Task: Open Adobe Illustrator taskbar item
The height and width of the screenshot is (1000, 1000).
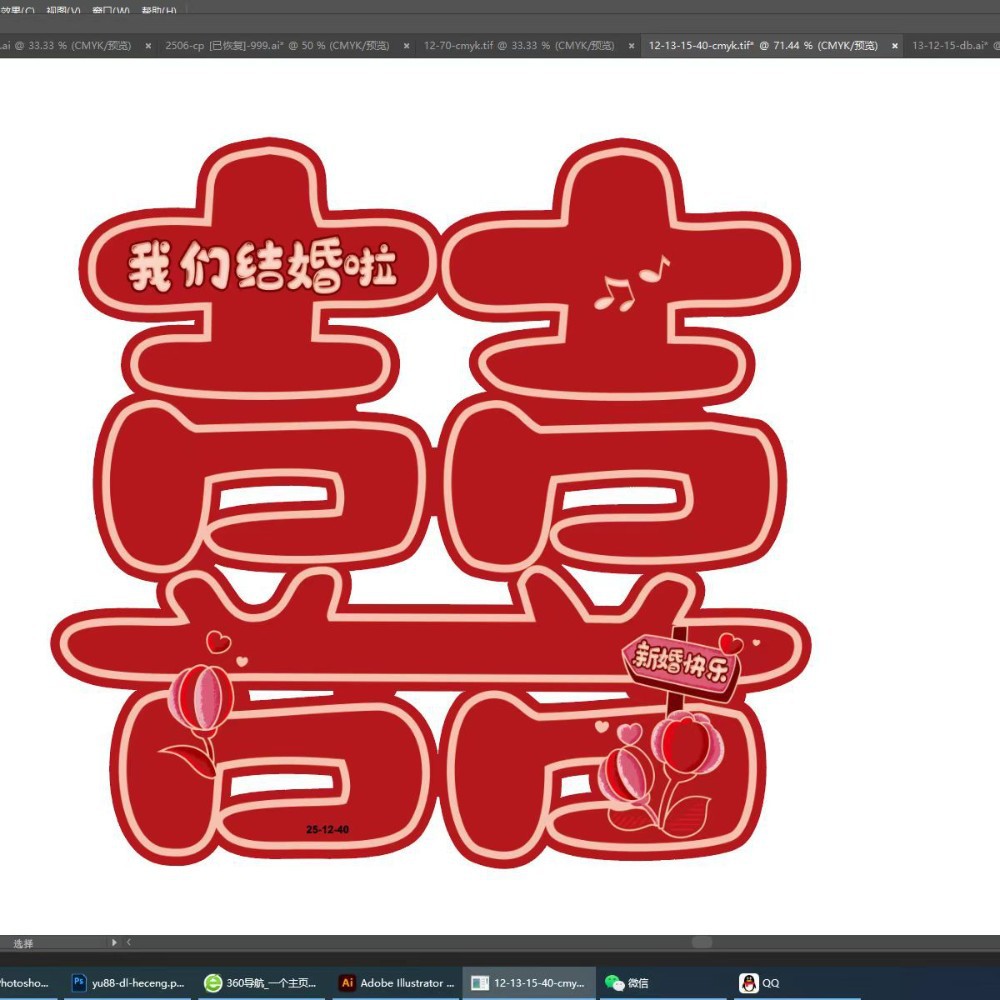Action: click(395, 983)
